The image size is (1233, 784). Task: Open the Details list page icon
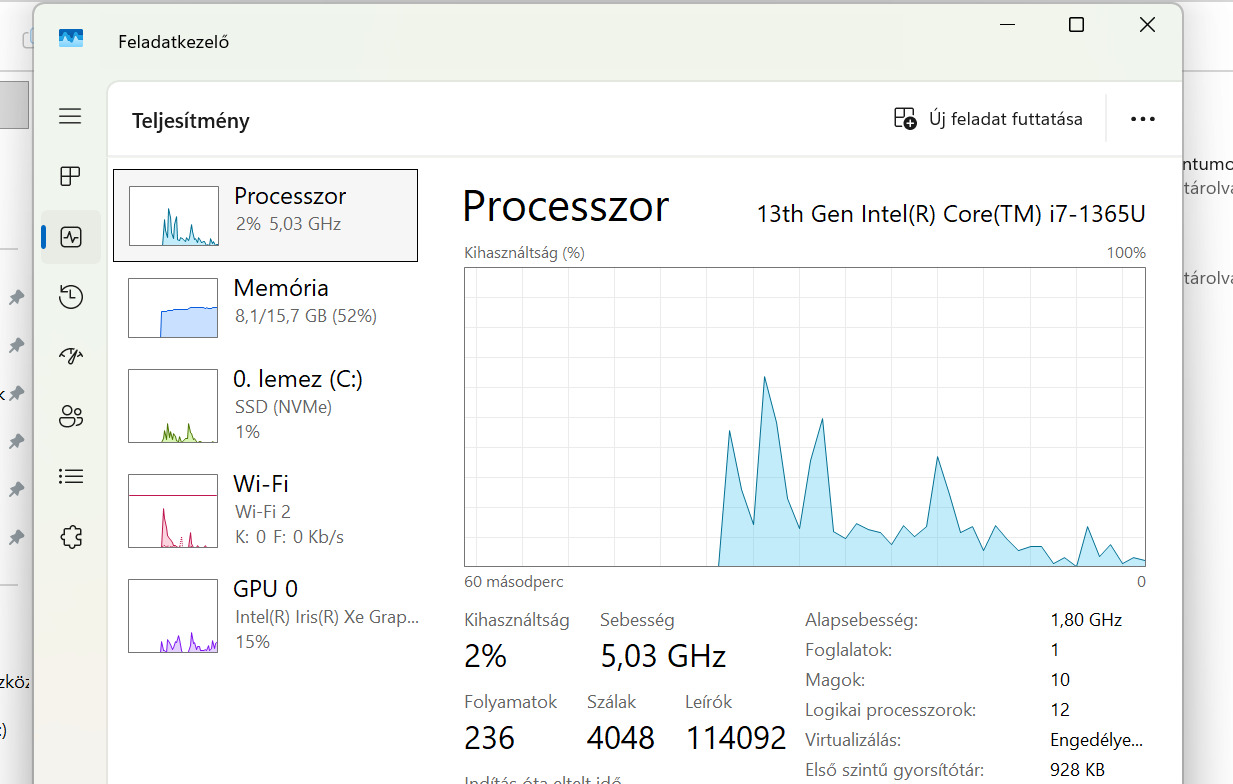click(x=70, y=477)
